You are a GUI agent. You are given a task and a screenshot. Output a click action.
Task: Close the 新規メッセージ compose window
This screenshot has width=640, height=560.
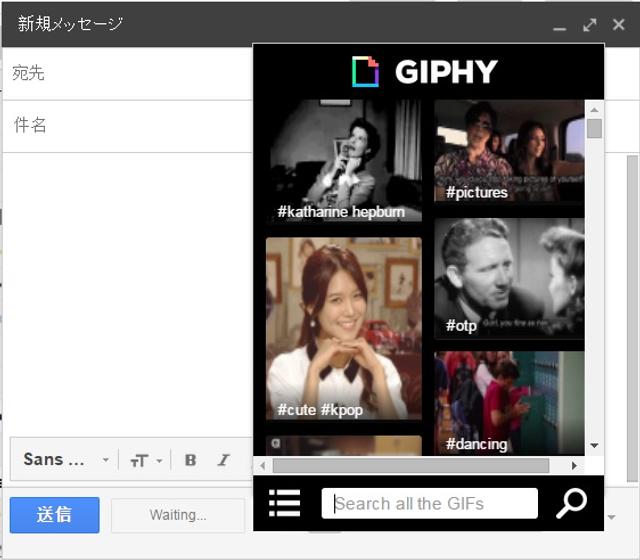point(619,24)
